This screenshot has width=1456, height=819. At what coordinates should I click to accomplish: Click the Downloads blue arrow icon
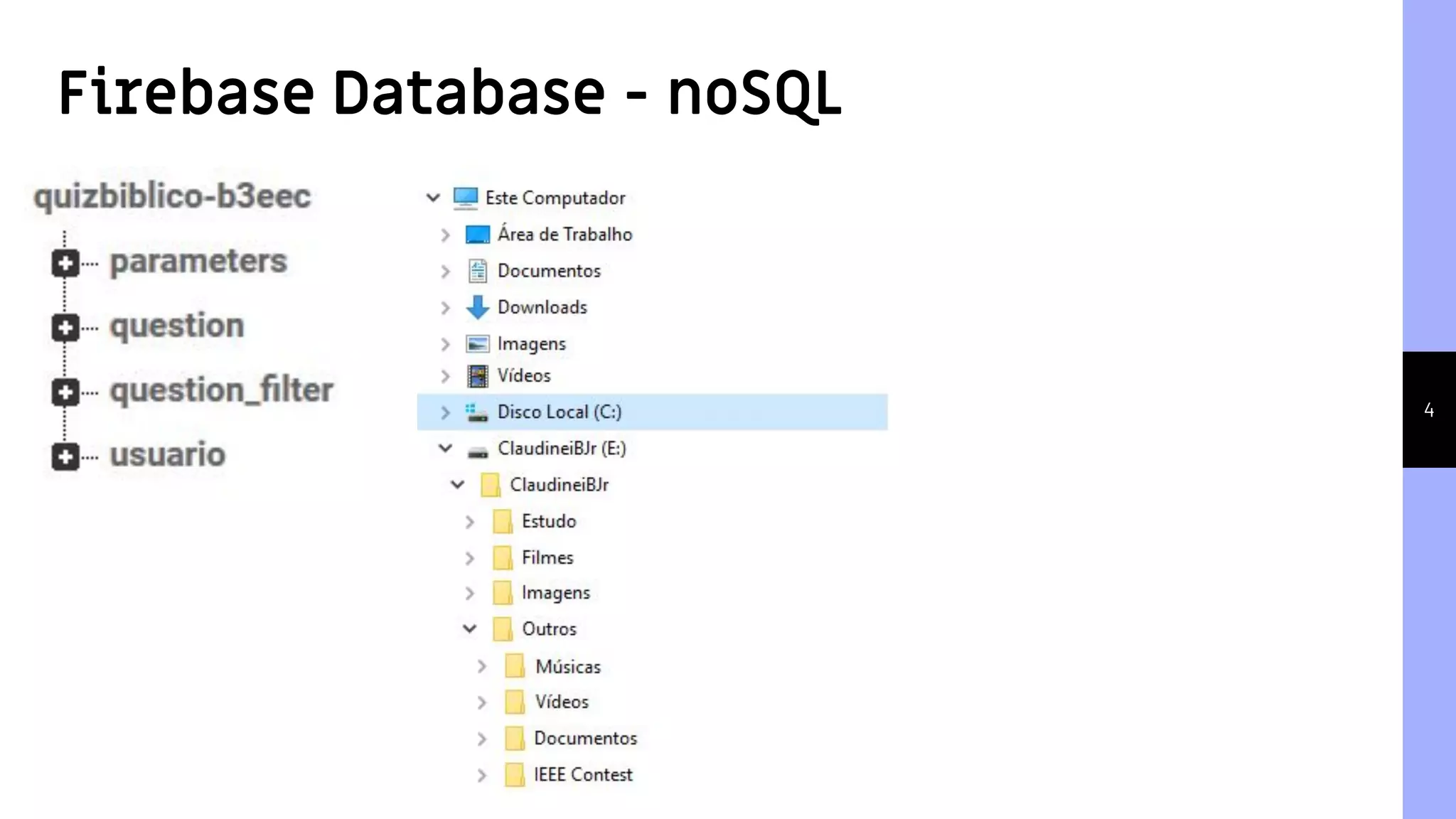click(x=478, y=307)
